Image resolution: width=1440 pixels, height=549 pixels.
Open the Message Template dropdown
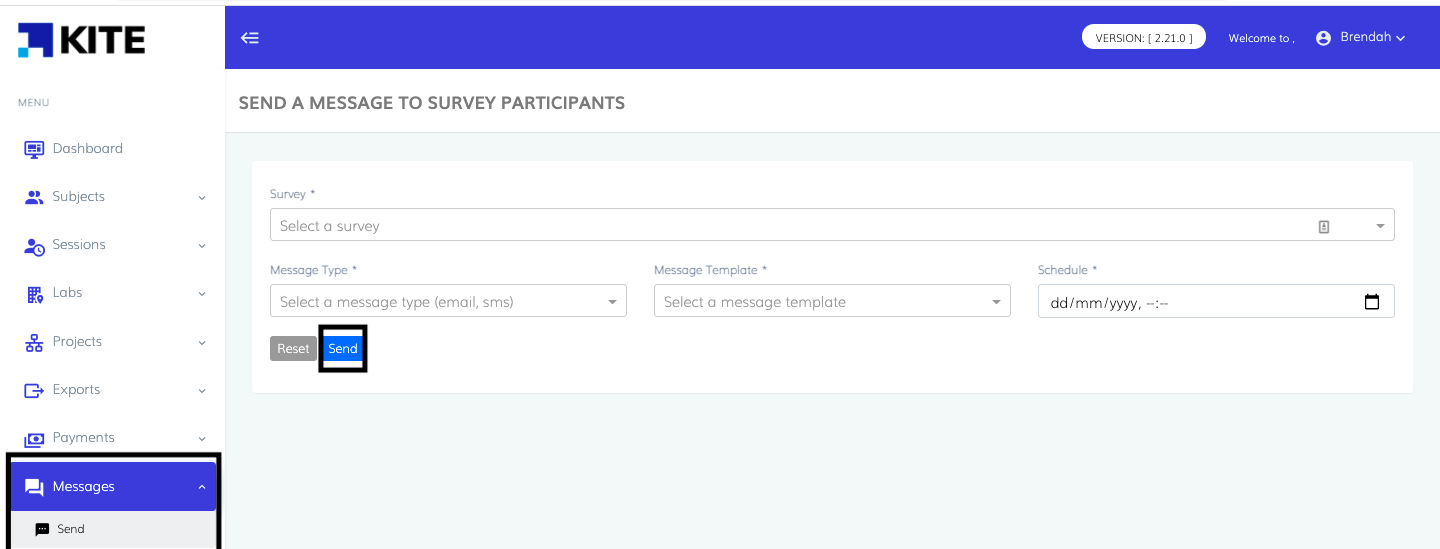tap(832, 302)
